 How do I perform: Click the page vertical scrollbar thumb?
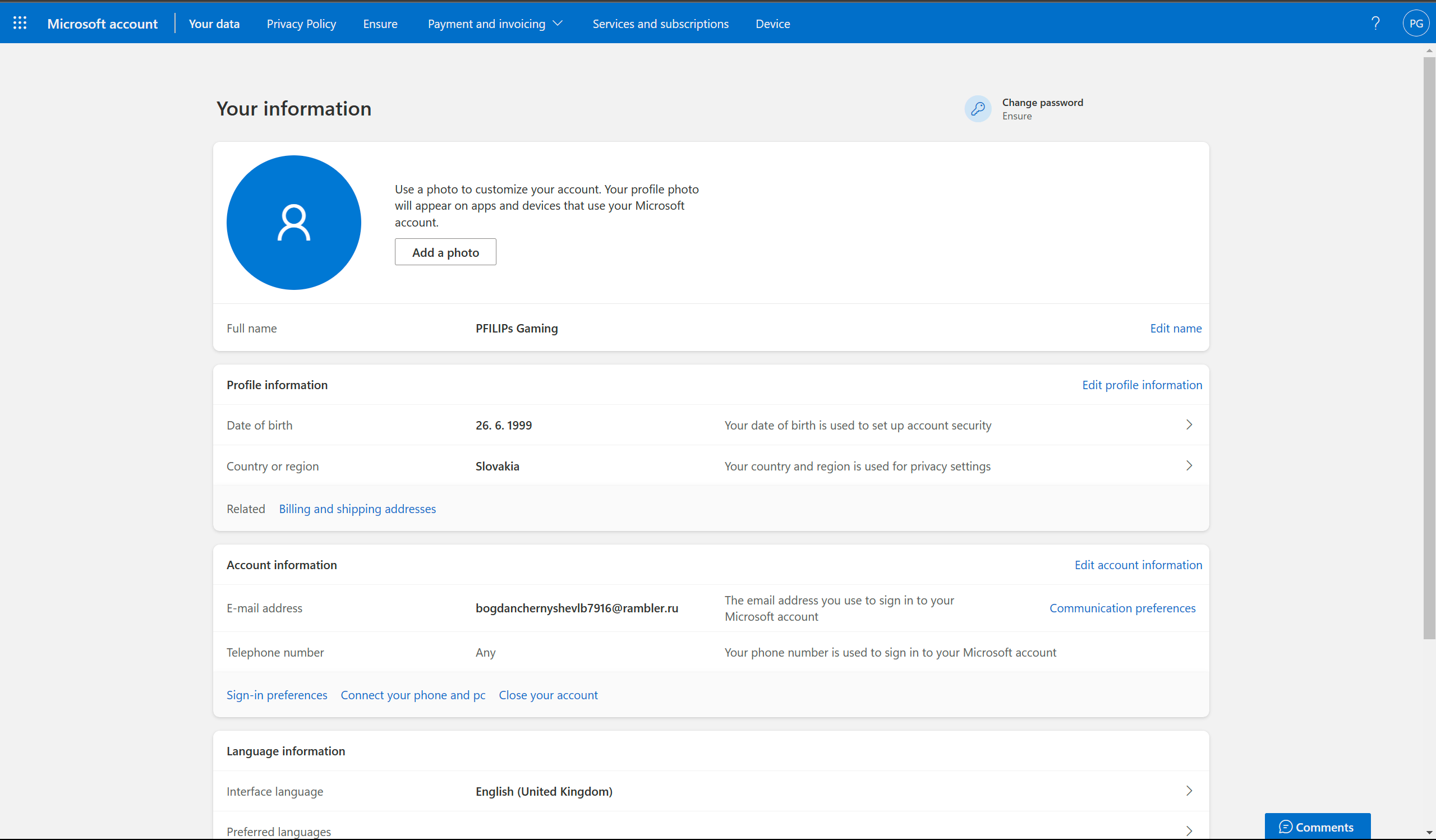(1429, 348)
